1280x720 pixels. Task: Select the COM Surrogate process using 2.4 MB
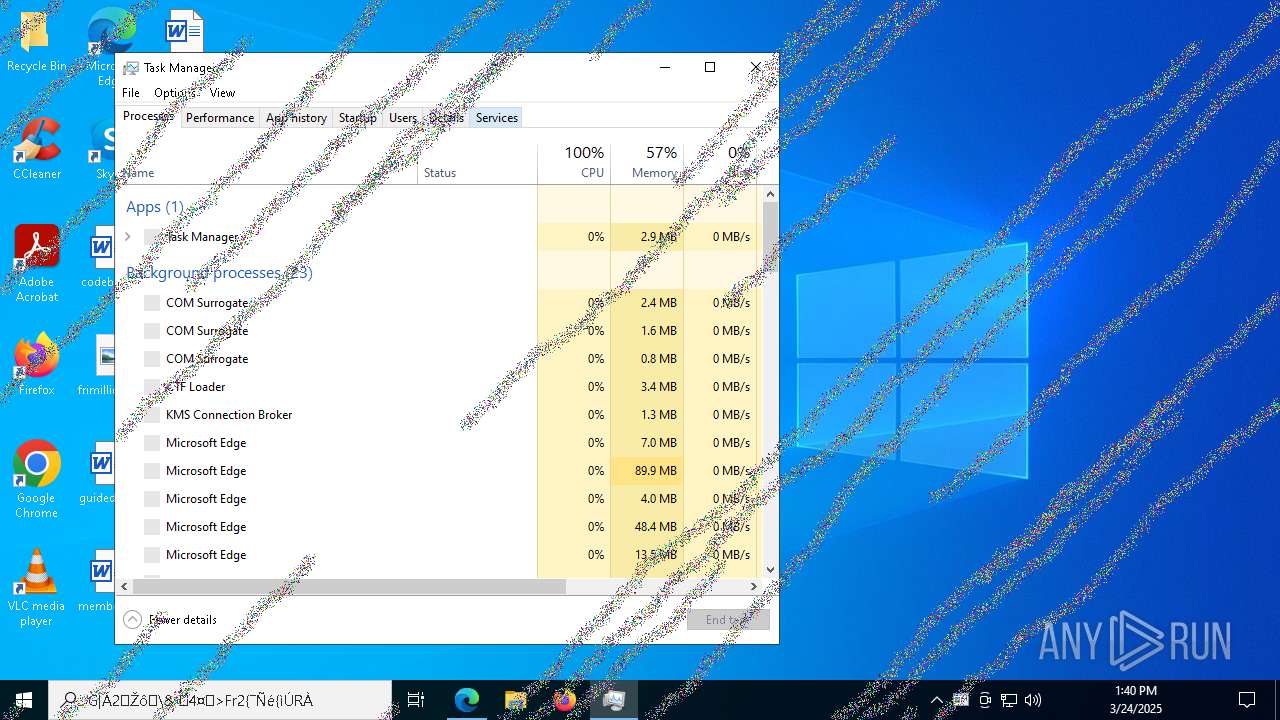(x=437, y=303)
